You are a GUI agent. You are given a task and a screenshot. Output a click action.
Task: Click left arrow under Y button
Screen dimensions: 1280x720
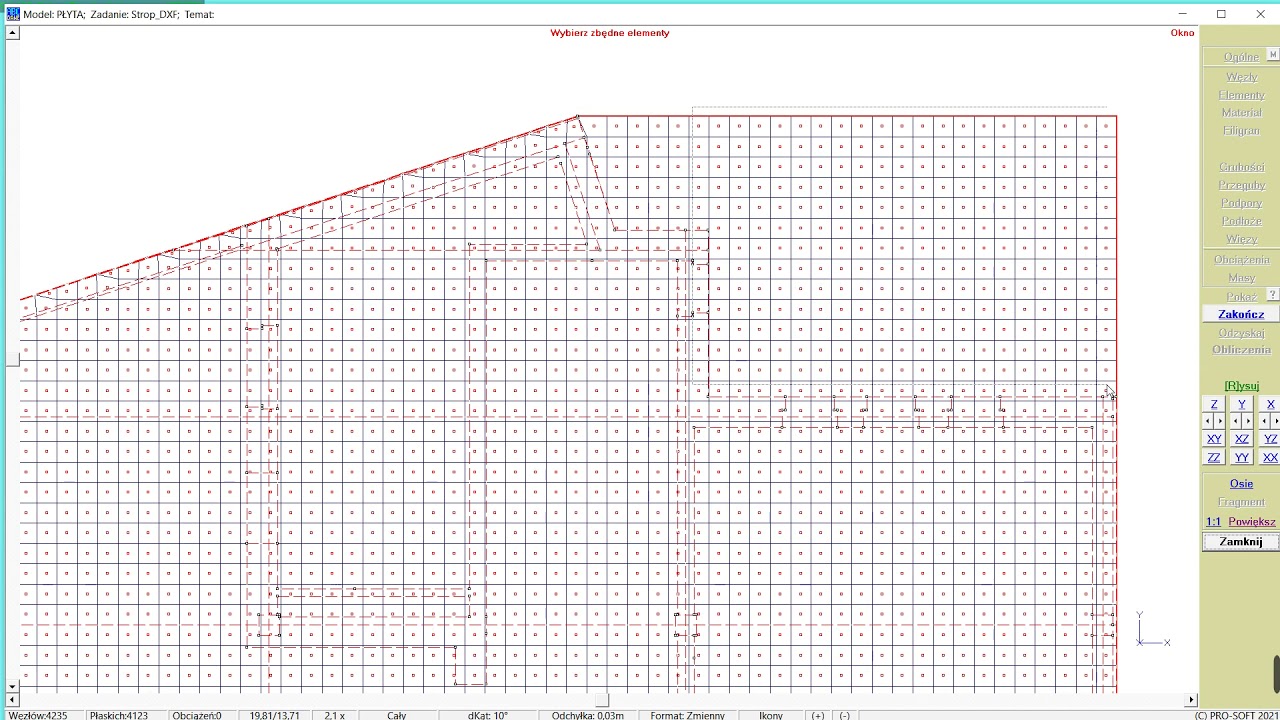[x=1236, y=421]
